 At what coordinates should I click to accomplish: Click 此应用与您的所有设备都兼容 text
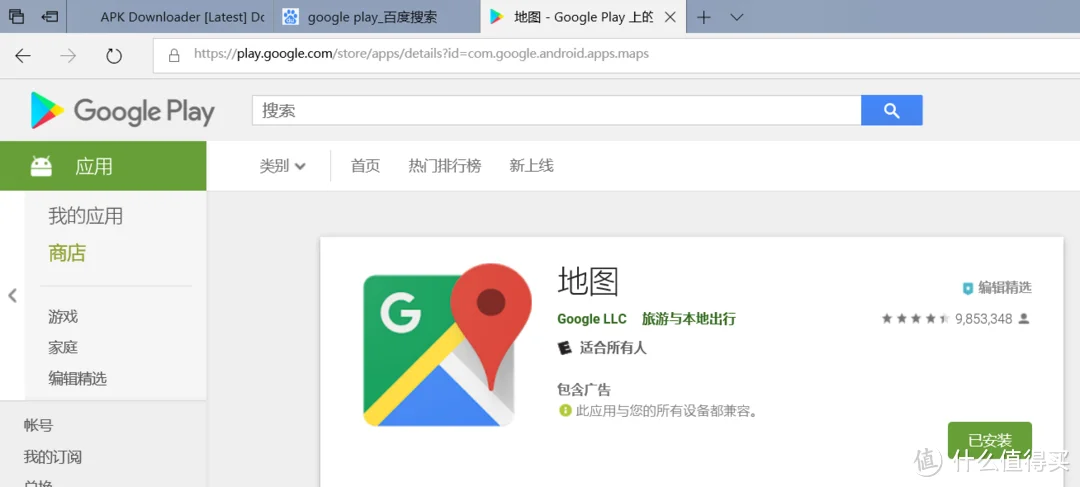click(x=667, y=412)
